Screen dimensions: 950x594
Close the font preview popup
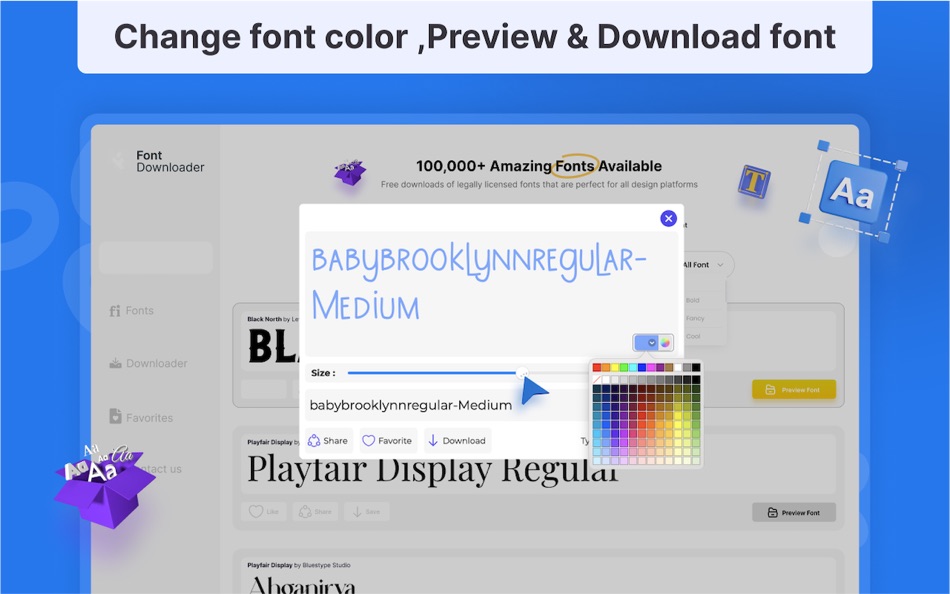pos(668,218)
